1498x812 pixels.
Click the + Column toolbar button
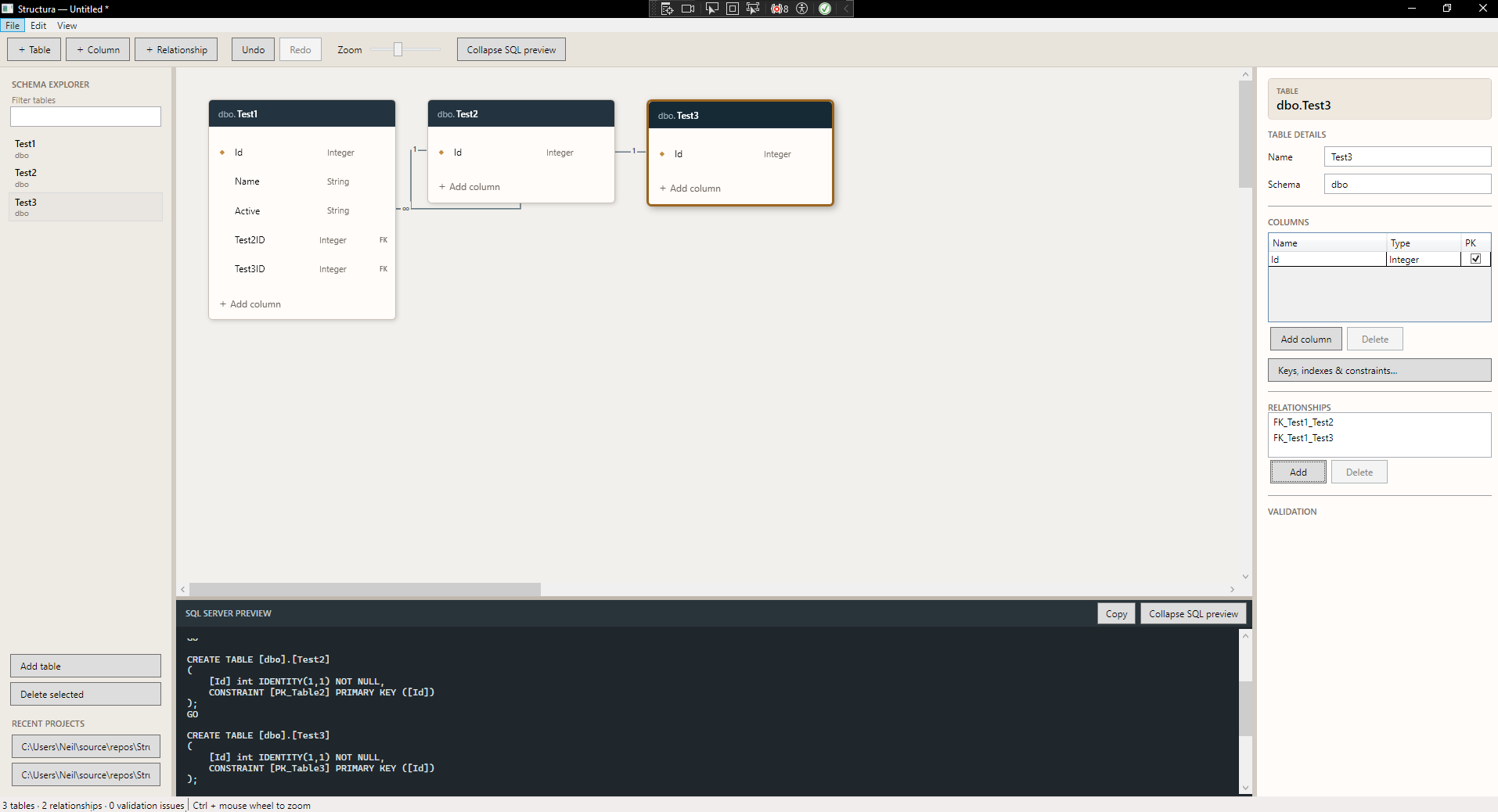[98, 49]
